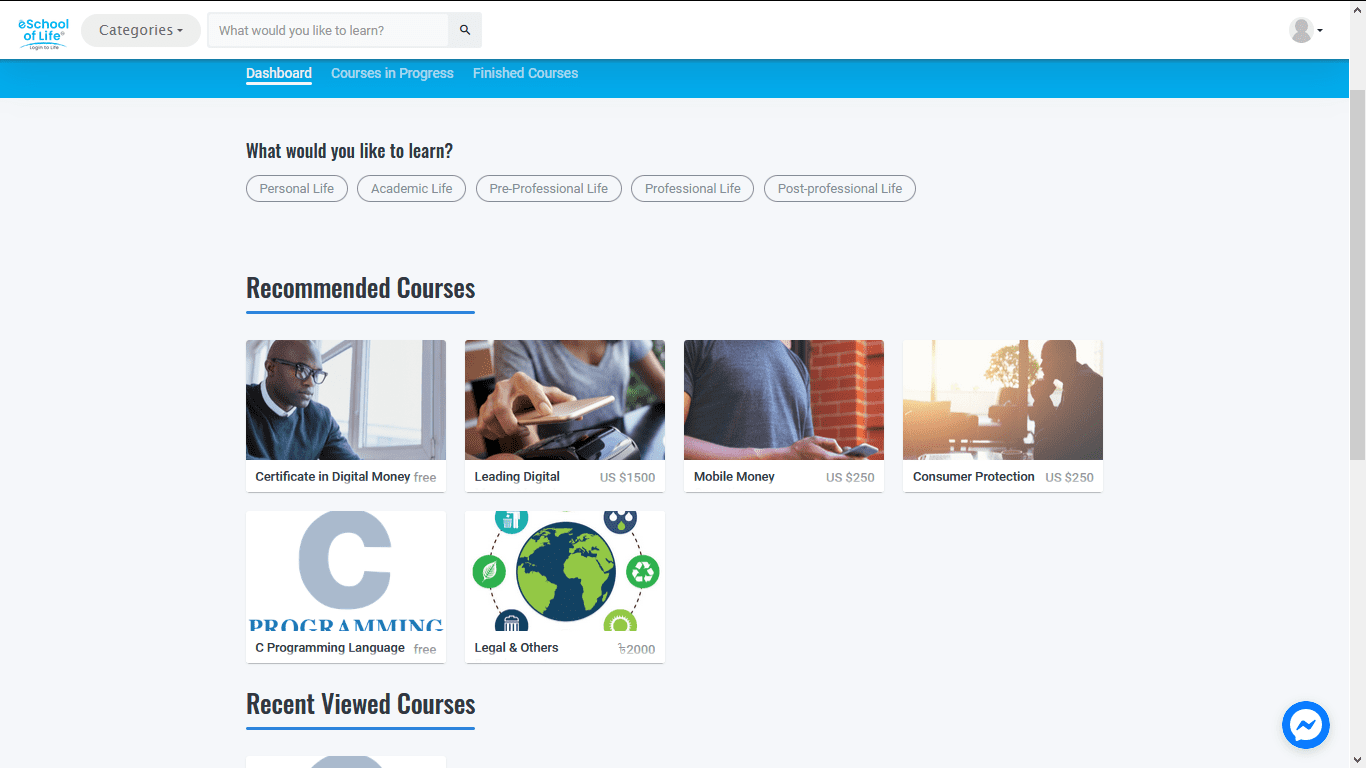Select the Personal Life category pill
Image resolution: width=1366 pixels, height=768 pixels.
click(297, 188)
